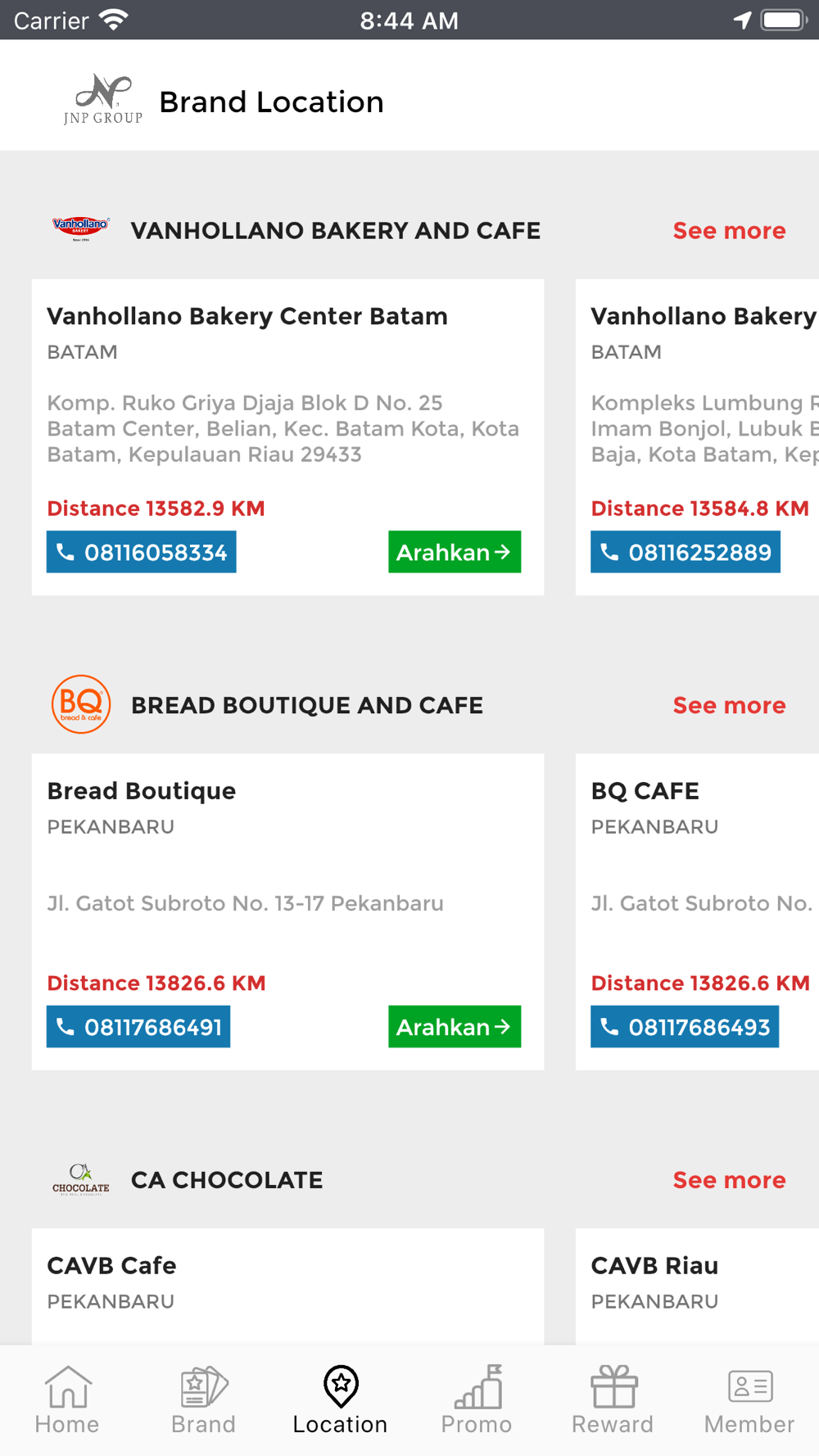See more CA Chocolate locations
819x1456 pixels.
pyautogui.click(x=729, y=1180)
